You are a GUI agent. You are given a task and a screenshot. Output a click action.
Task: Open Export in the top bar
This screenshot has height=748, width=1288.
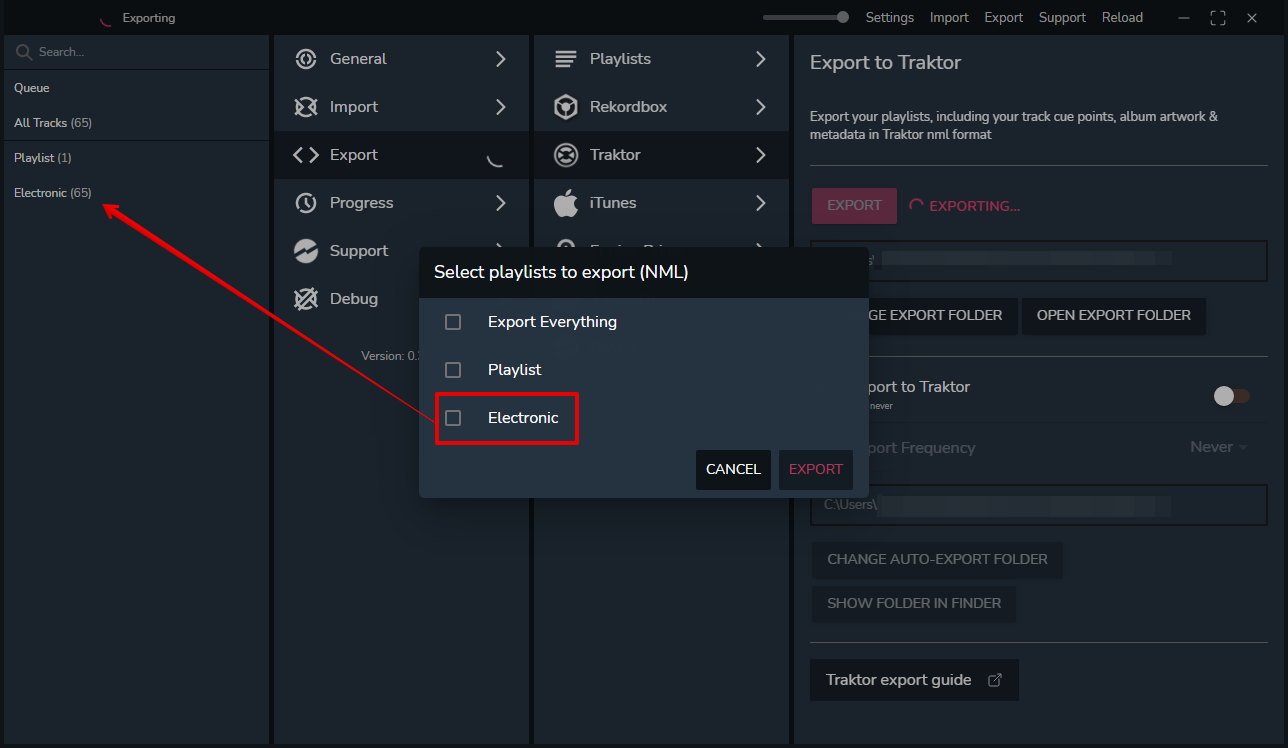click(x=1004, y=18)
